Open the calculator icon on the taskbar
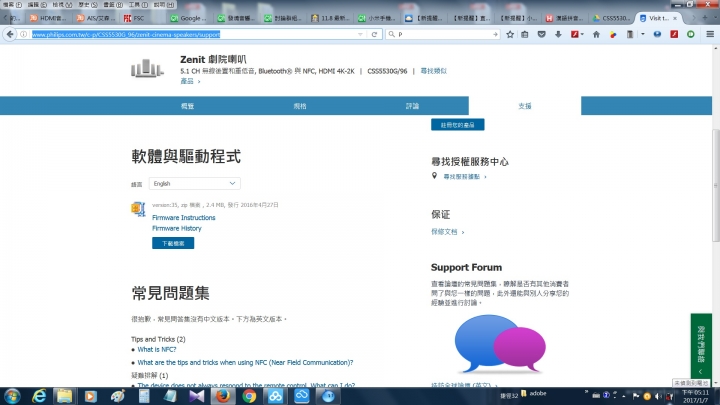 point(144,396)
